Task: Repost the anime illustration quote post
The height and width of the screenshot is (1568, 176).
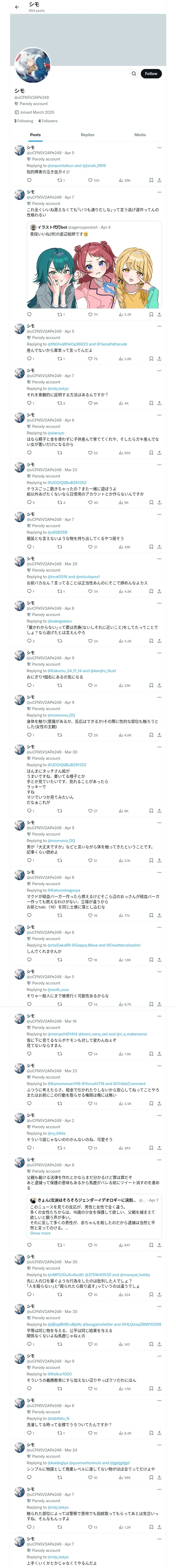Action: [x=59, y=315]
